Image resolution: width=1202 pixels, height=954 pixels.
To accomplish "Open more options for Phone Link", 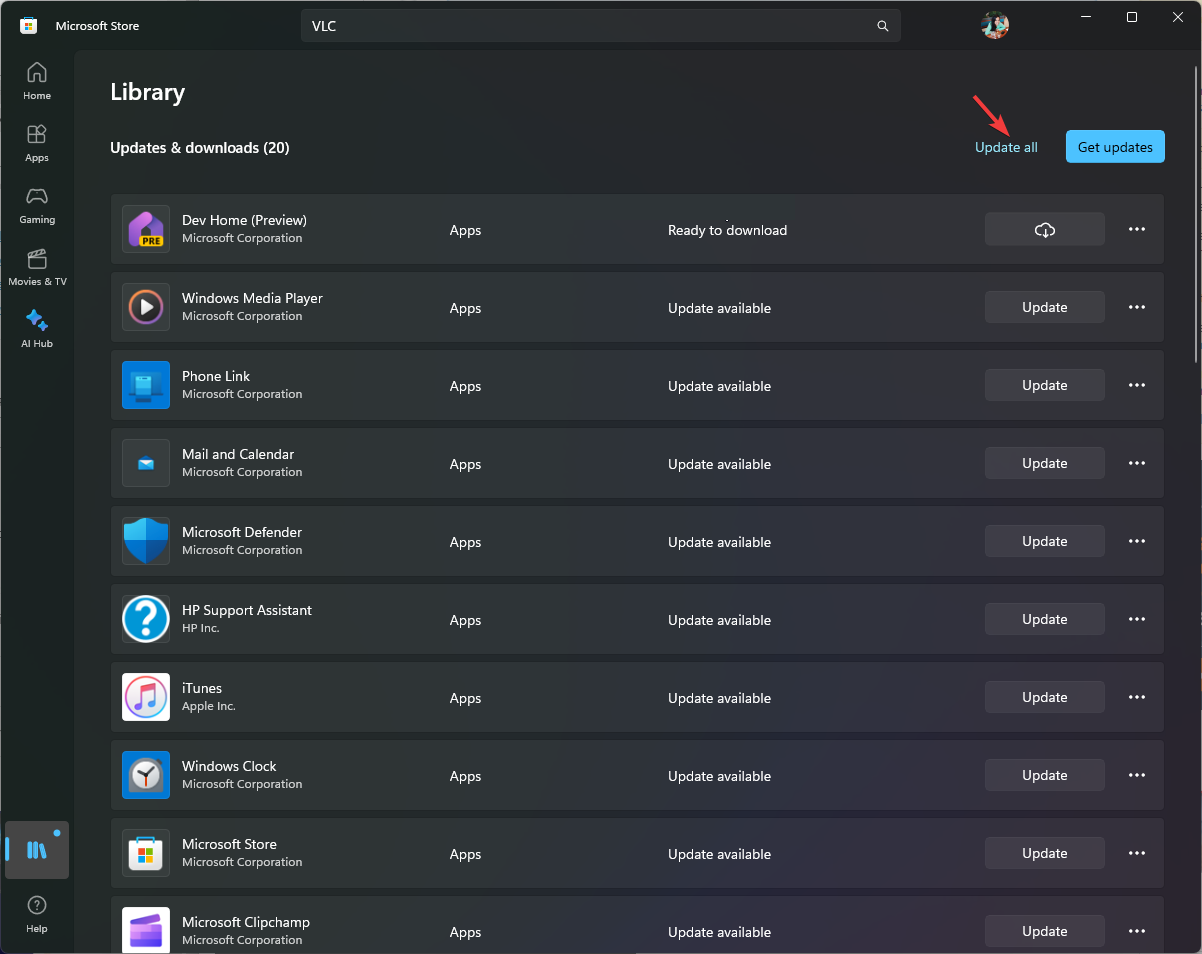I will [1137, 385].
